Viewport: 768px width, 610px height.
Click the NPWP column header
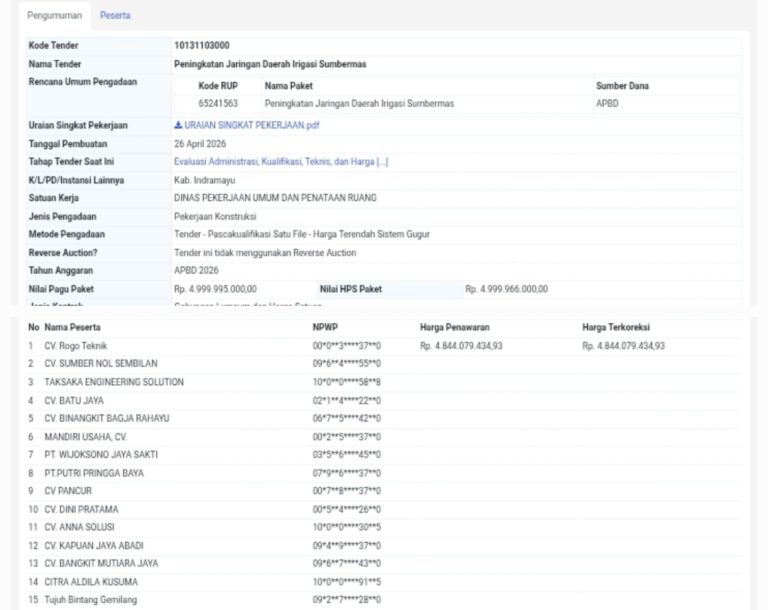tap(325, 327)
